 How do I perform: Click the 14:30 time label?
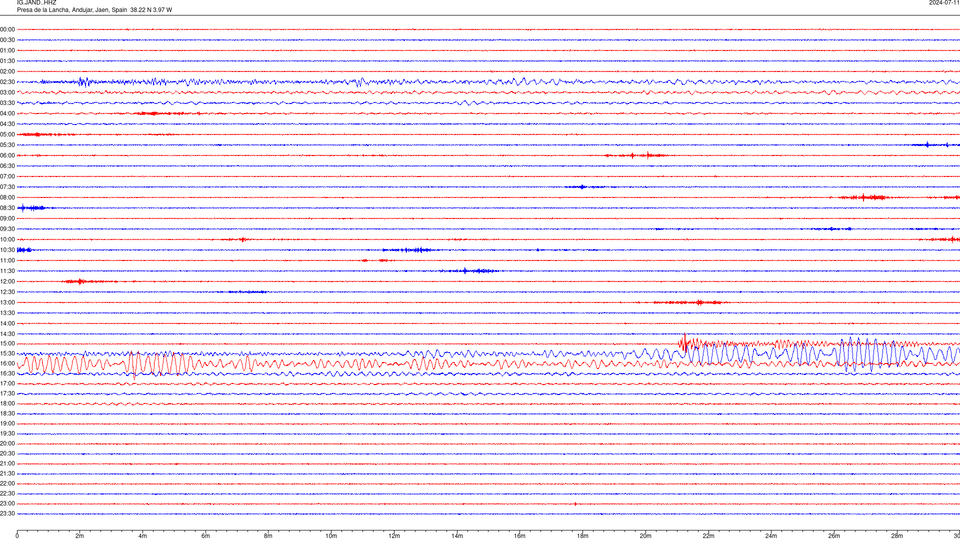(7, 334)
